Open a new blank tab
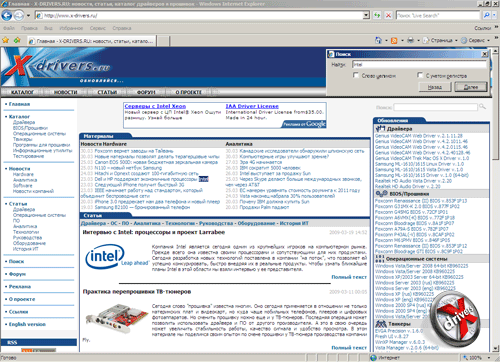 pyautogui.click(x=163, y=41)
